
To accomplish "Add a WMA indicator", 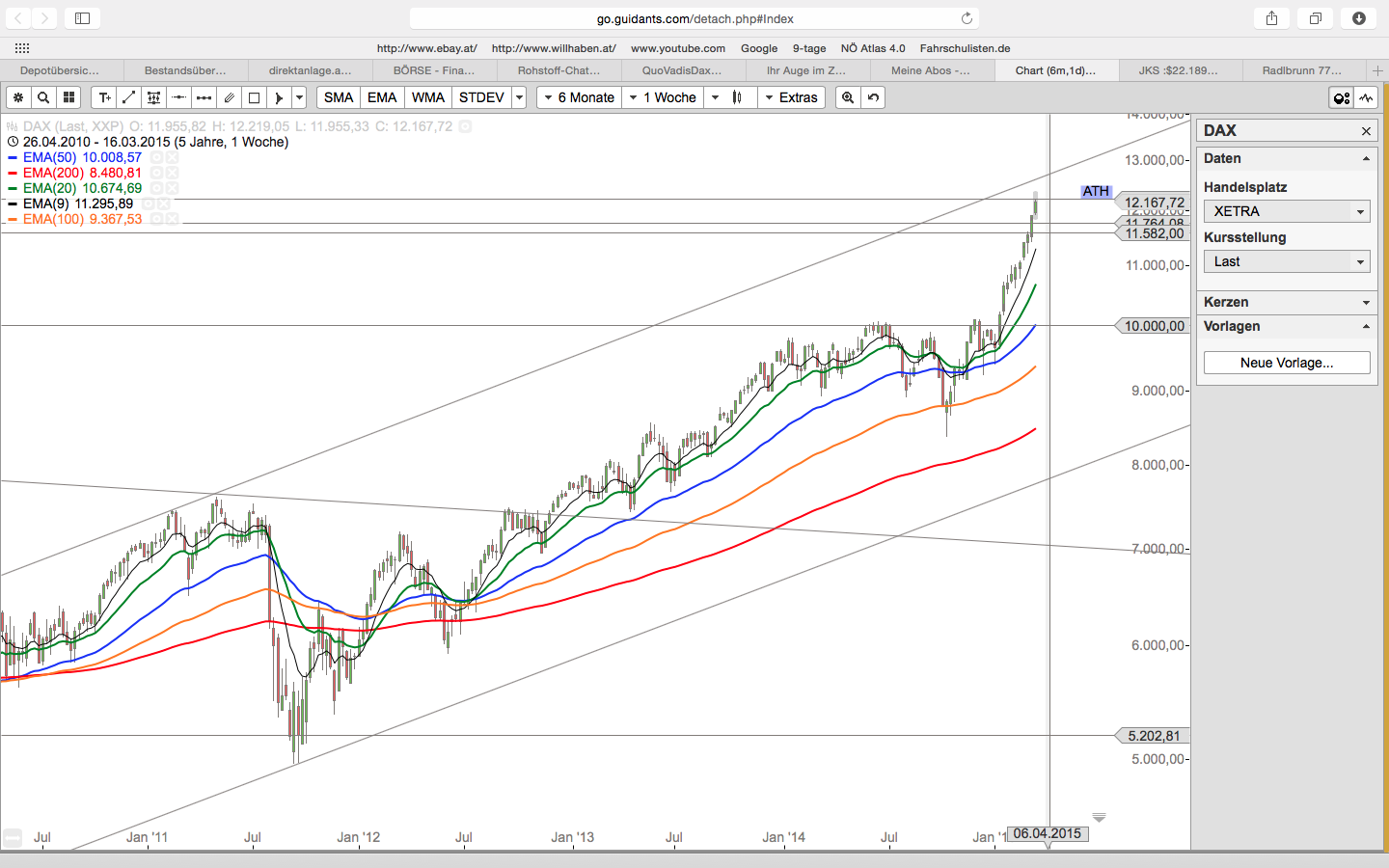I will tap(428, 97).
